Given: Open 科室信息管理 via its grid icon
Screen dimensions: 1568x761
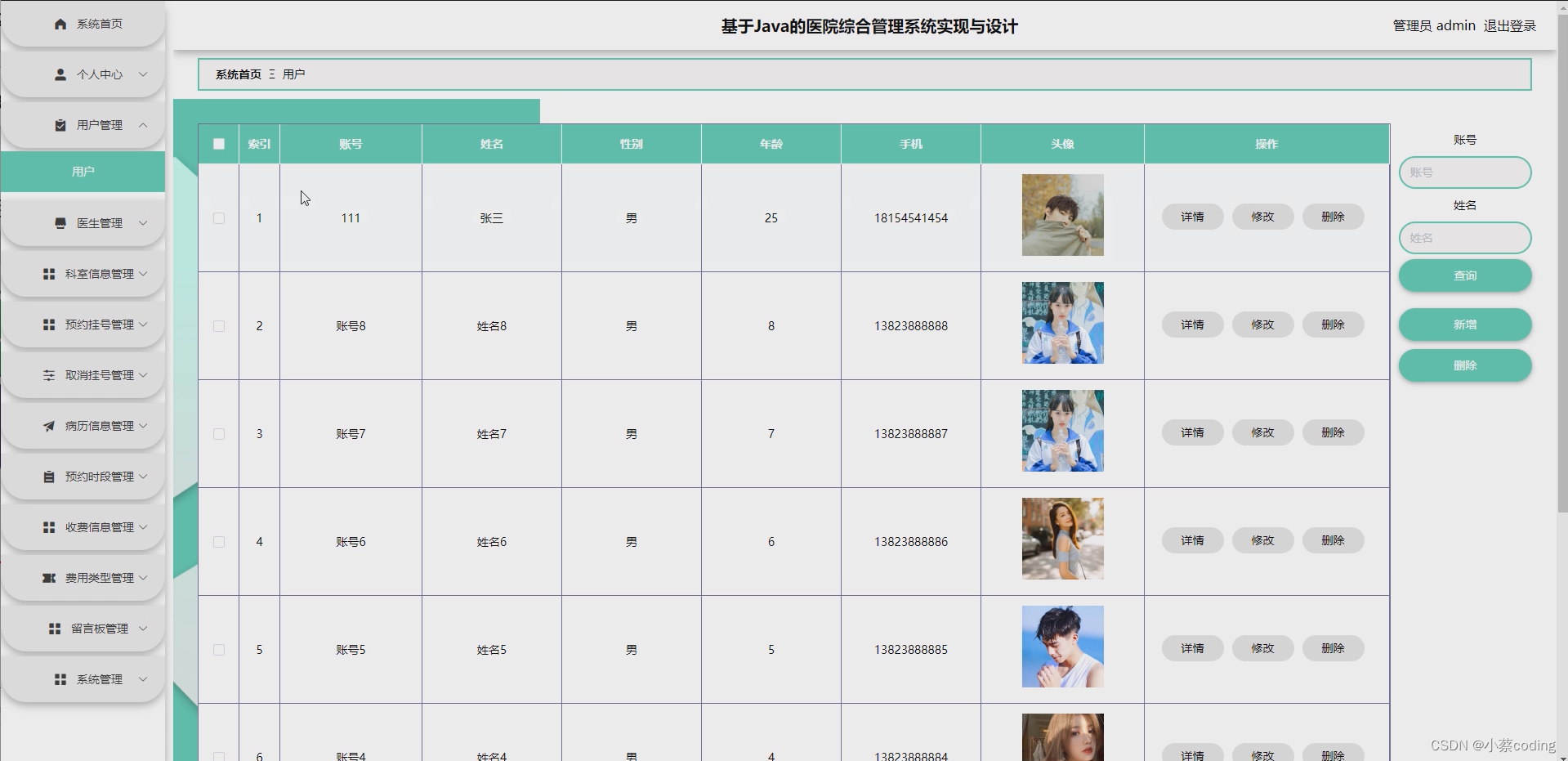Looking at the screenshot, I should tap(47, 273).
